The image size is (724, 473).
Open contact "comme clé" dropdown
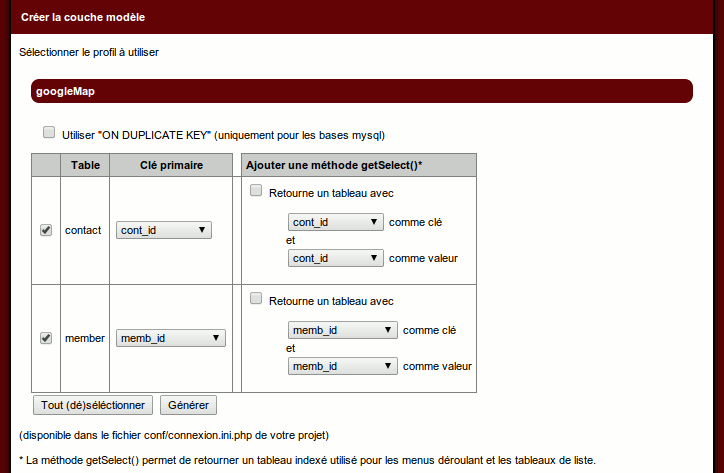(336, 222)
